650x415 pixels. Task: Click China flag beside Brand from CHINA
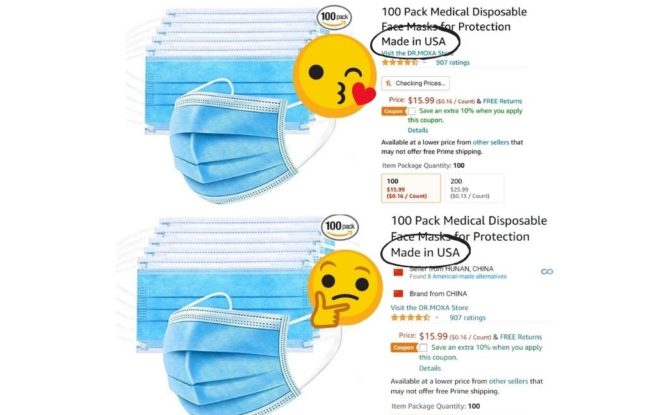(x=398, y=294)
